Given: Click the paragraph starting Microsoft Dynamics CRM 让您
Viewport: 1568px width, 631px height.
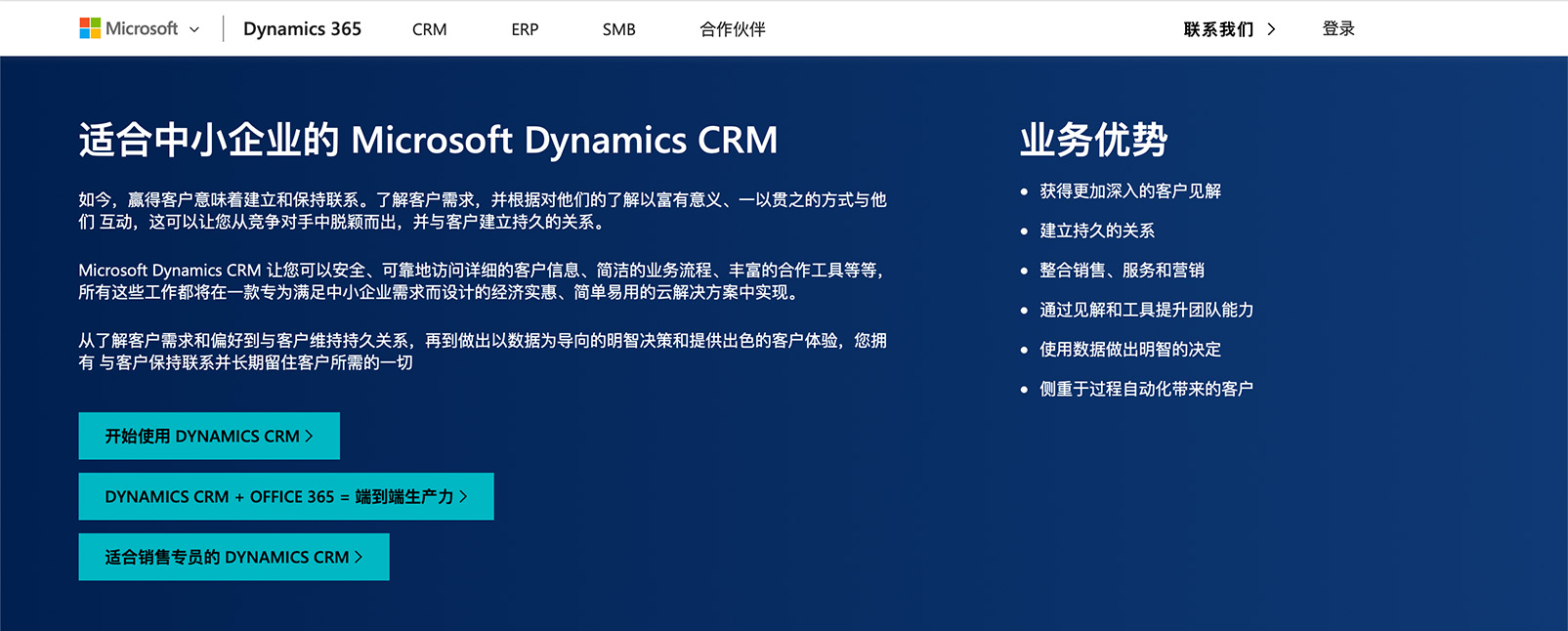Looking at the screenshot, I should coord(483,281).
